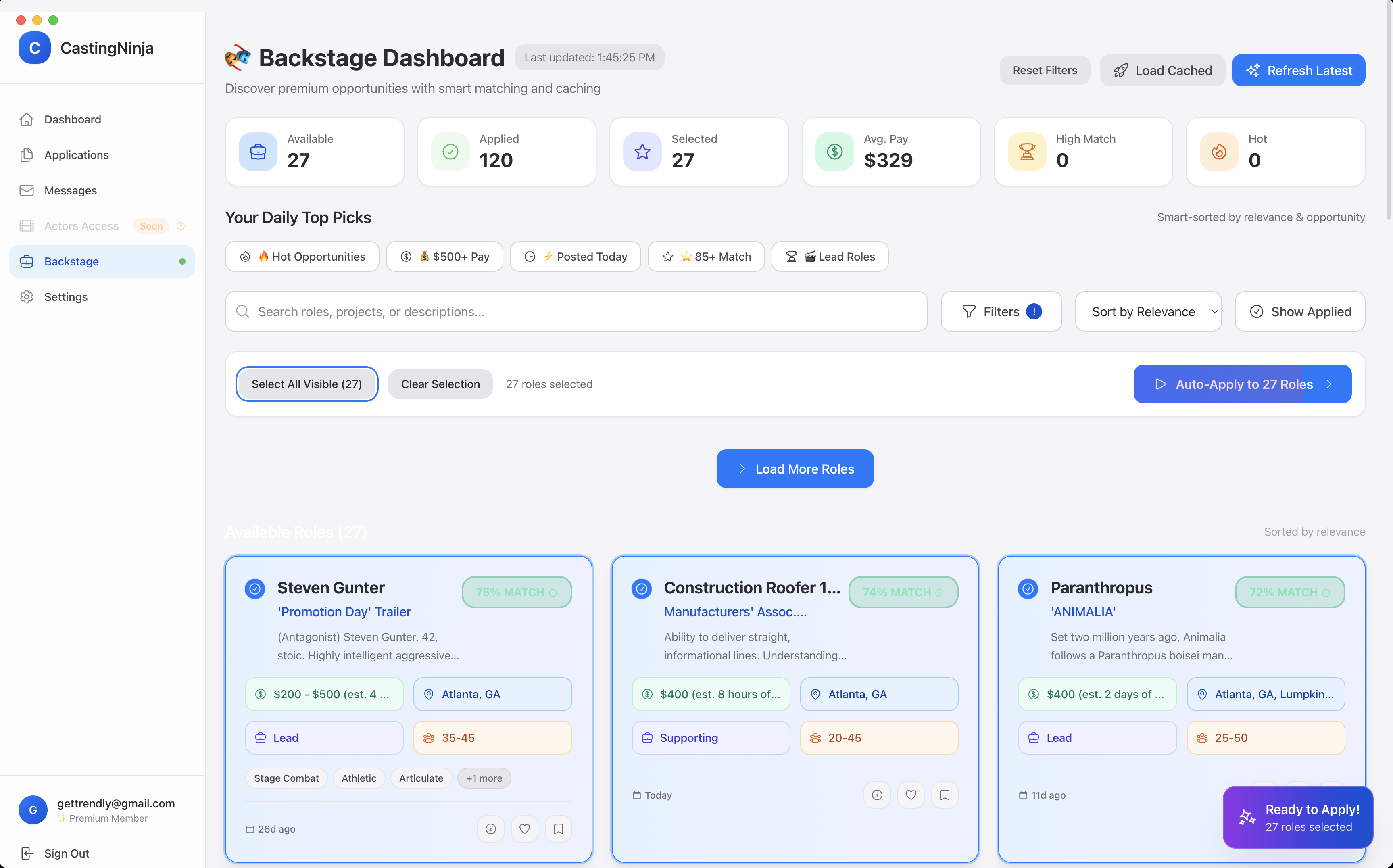Click the 75% MATCH badge info icon
Viewport: 1393px width, 868px height.
[553, 593]
